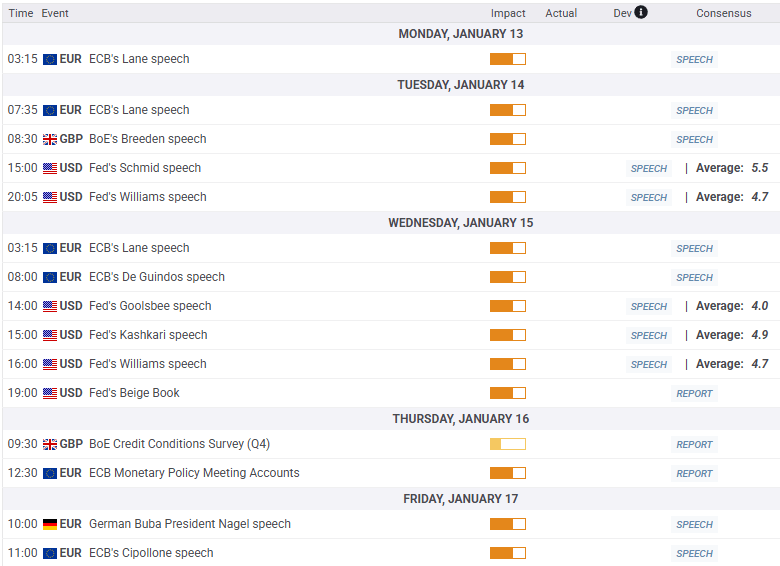Viewport: 780px width, 566px height.
Task: Click German flag on Nagel speech row
Action: tap(50, 524)
